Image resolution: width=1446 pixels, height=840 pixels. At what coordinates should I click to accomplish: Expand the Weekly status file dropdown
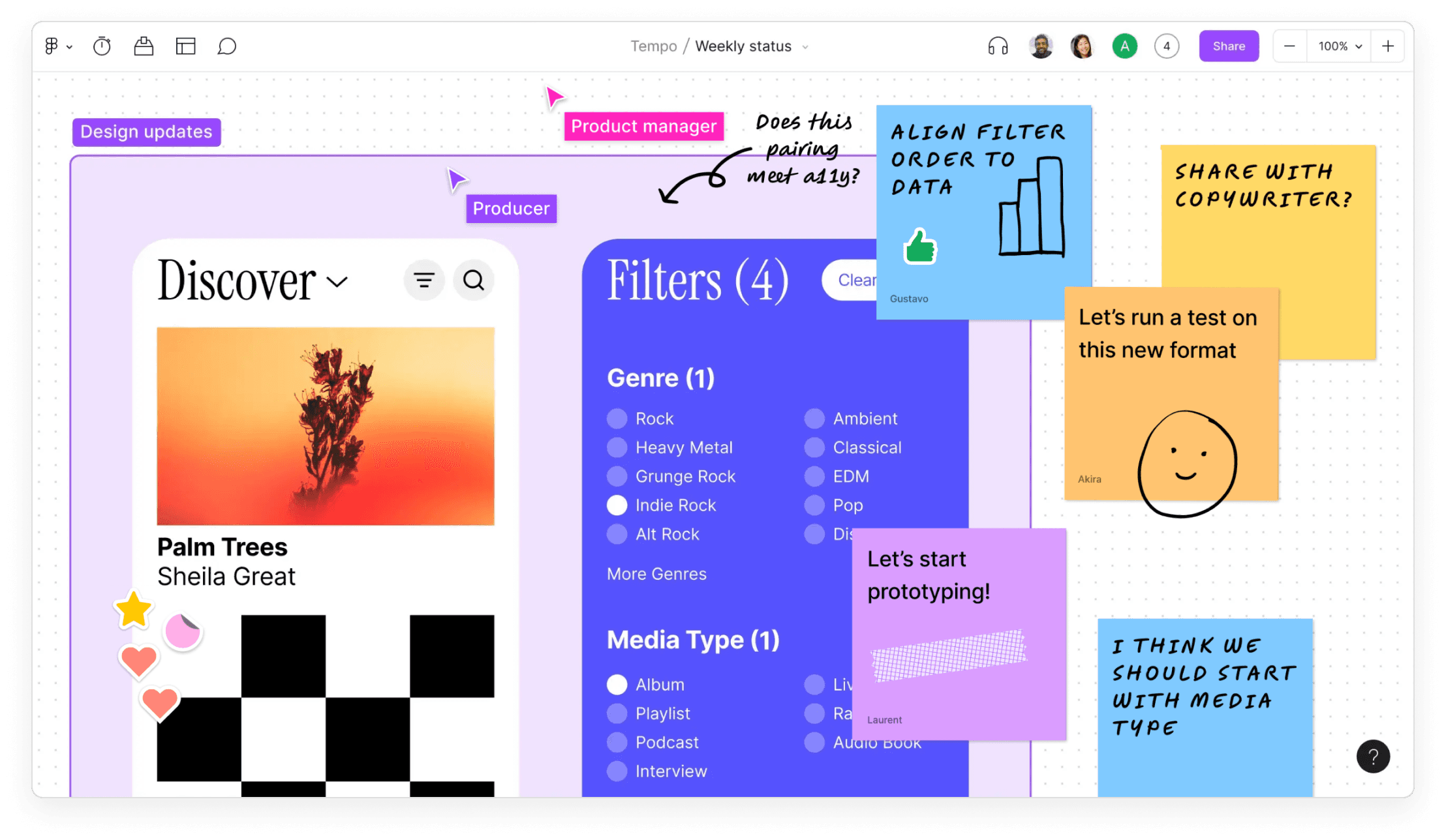click(x=805, y=47)
